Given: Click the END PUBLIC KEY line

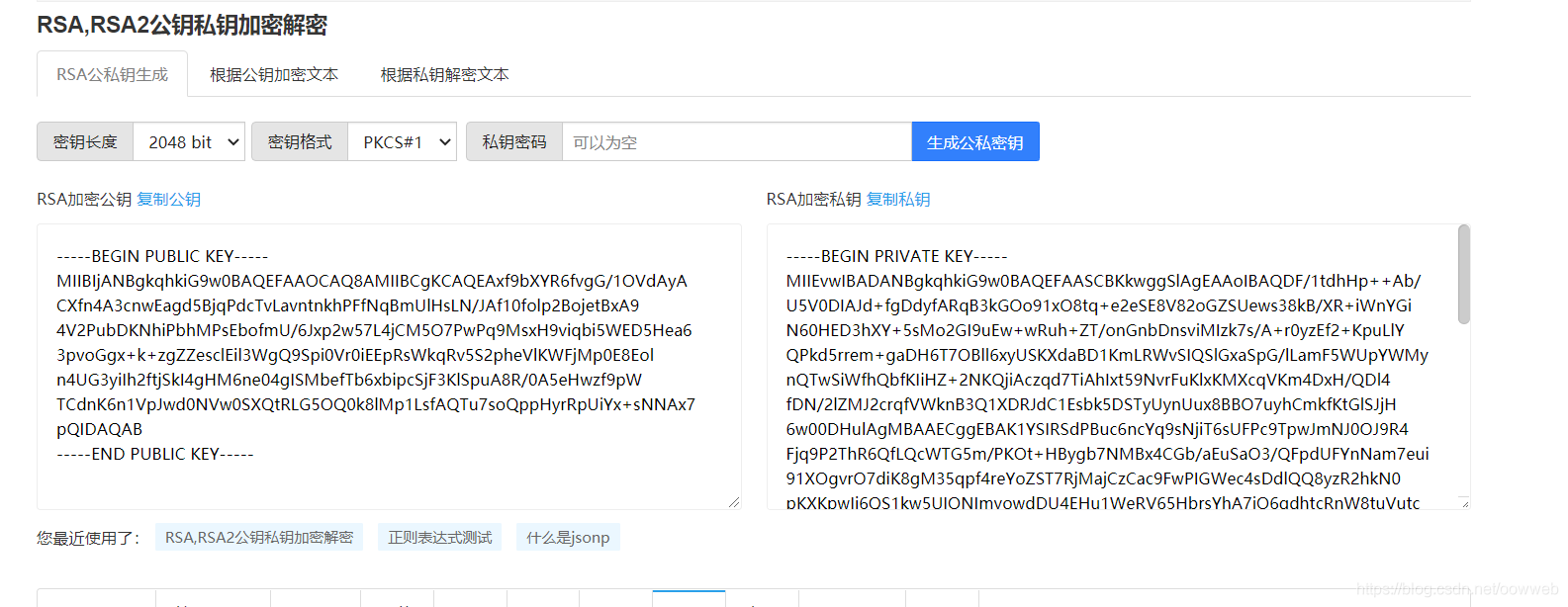Looking at the screenshot, I should [x=155, y=454].
